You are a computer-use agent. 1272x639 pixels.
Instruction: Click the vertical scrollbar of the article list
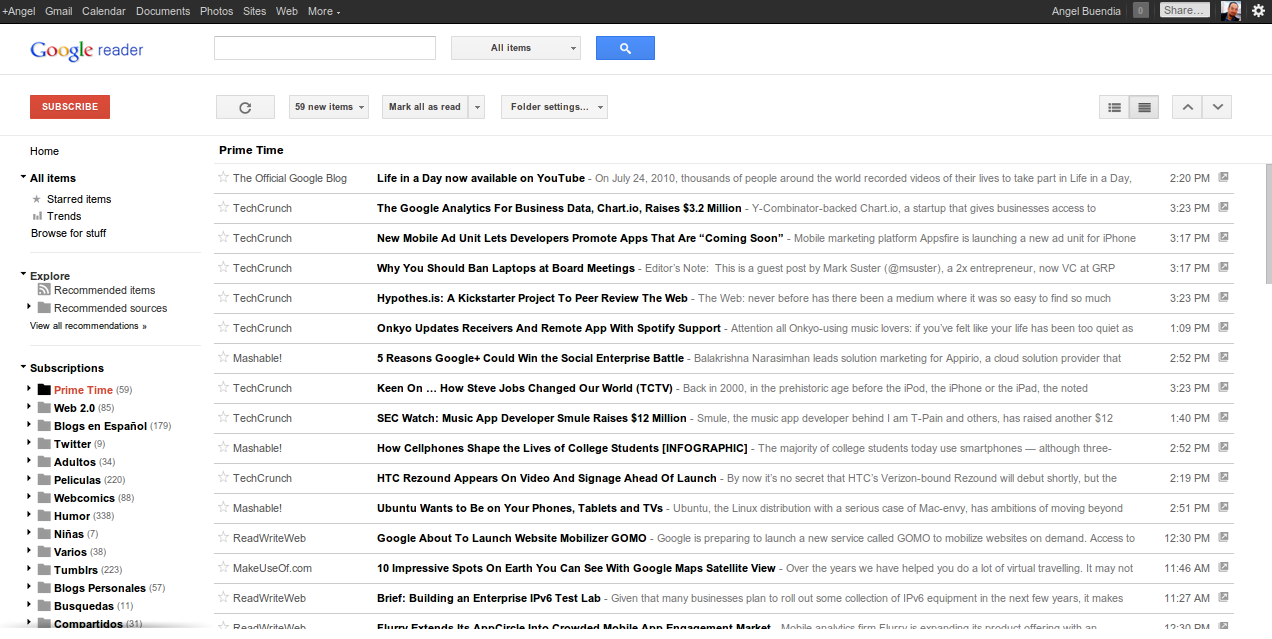pyautogui.click(x=1267, y=220)
